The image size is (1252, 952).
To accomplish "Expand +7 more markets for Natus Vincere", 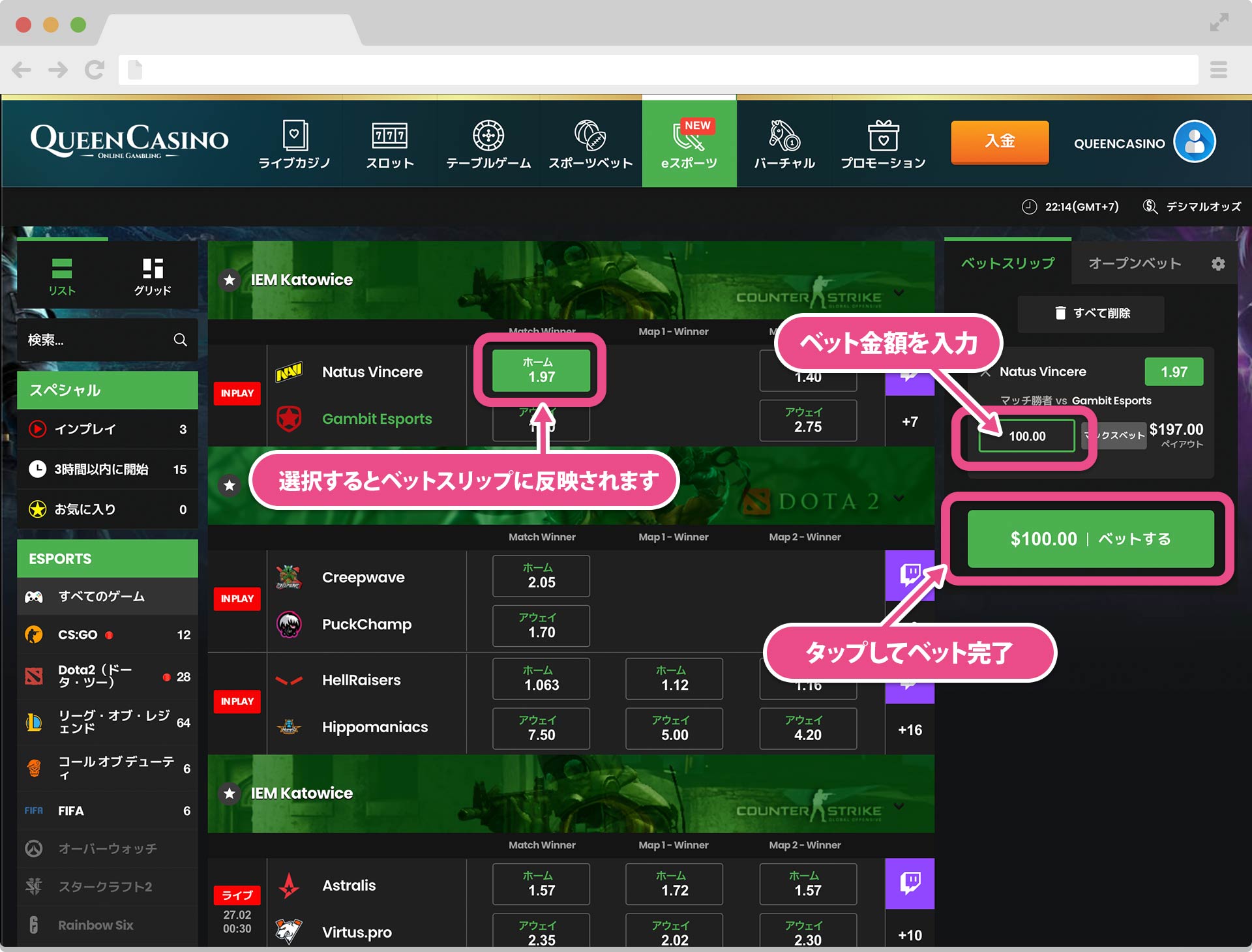I will click(x=910, y=422).
